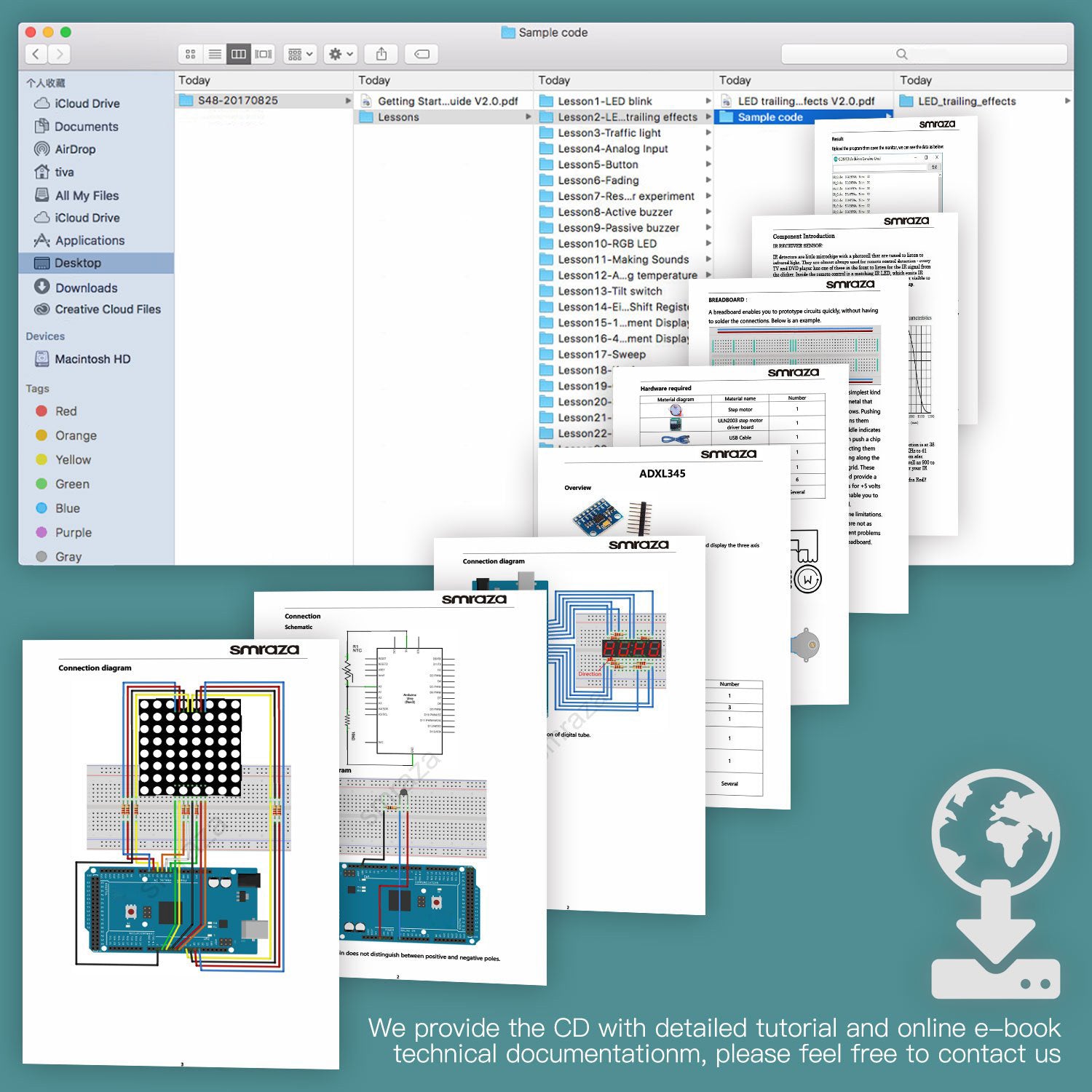Click the Share toolbar button

(x=381, y=54)
